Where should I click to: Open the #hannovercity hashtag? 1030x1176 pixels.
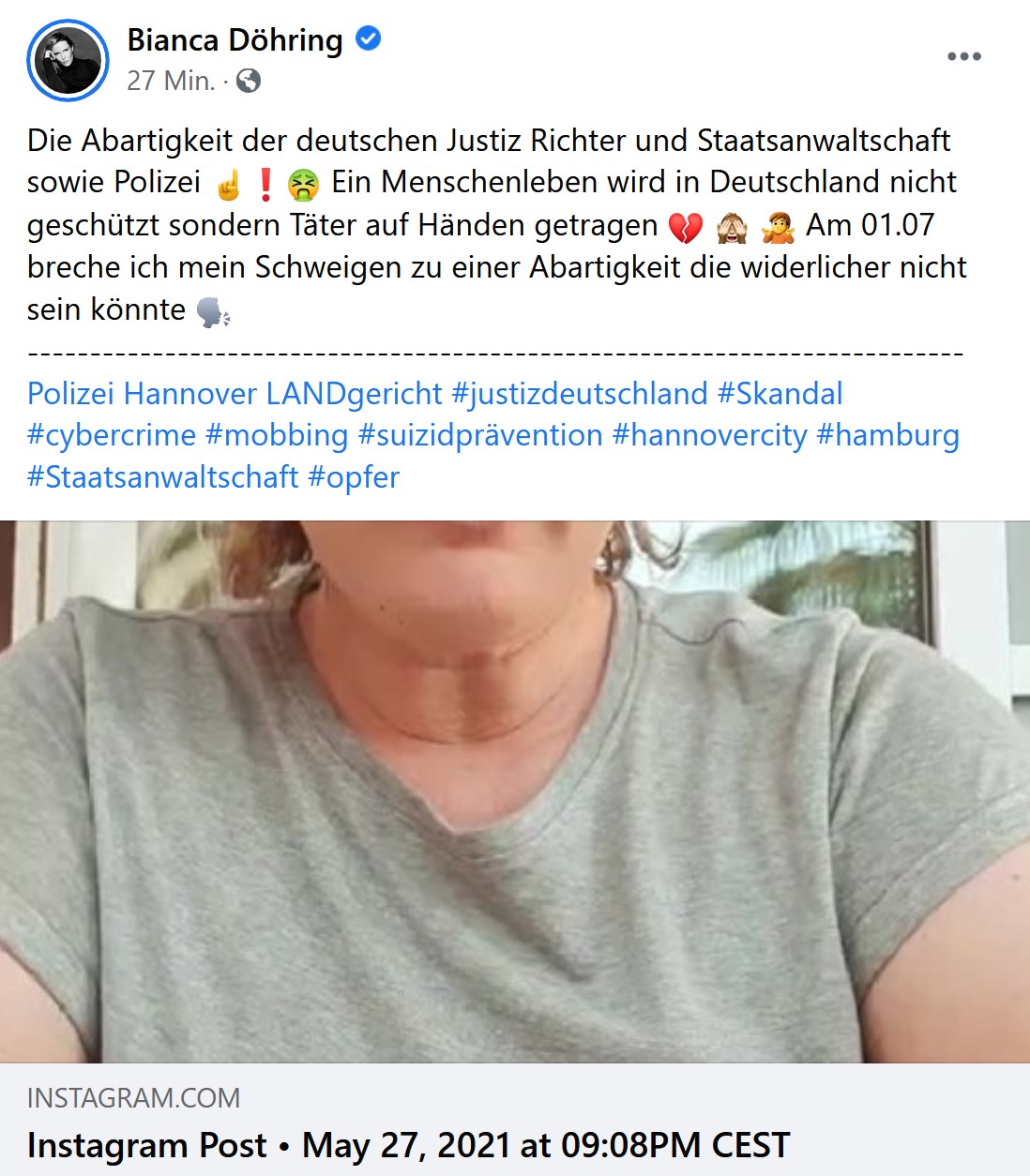[710, 436]
